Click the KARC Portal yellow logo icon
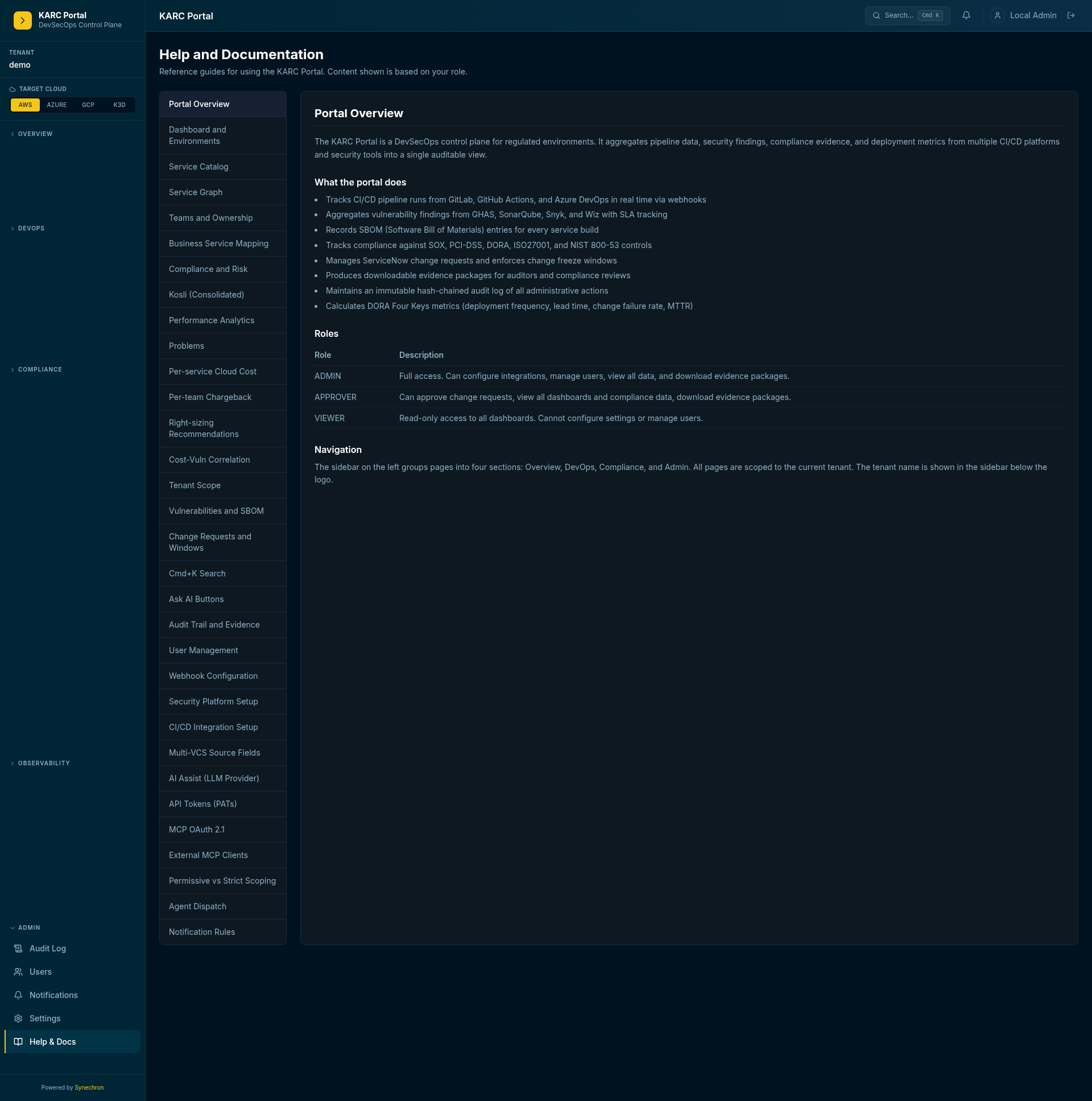 point(23,20)
